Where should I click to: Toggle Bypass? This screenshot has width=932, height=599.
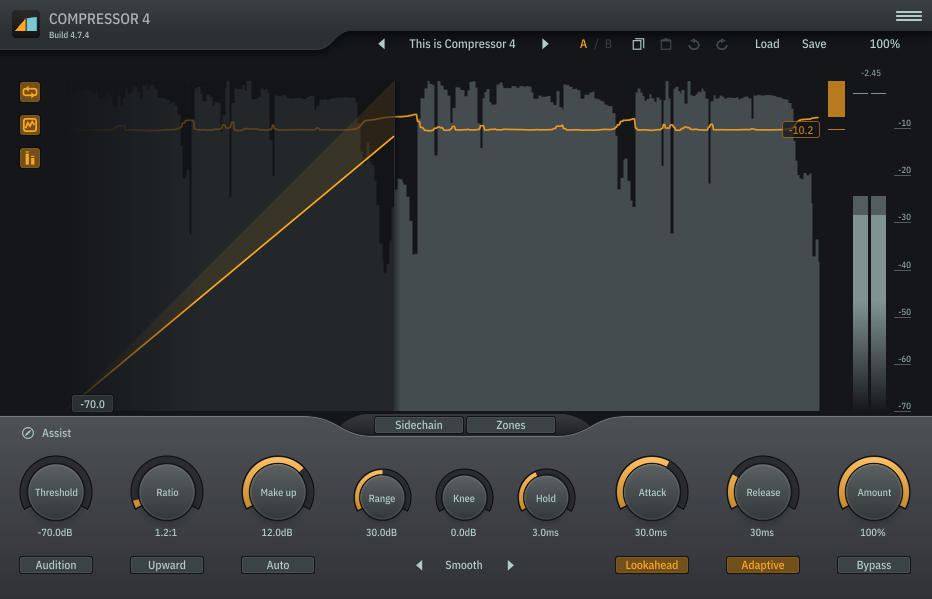click(874, 565)
